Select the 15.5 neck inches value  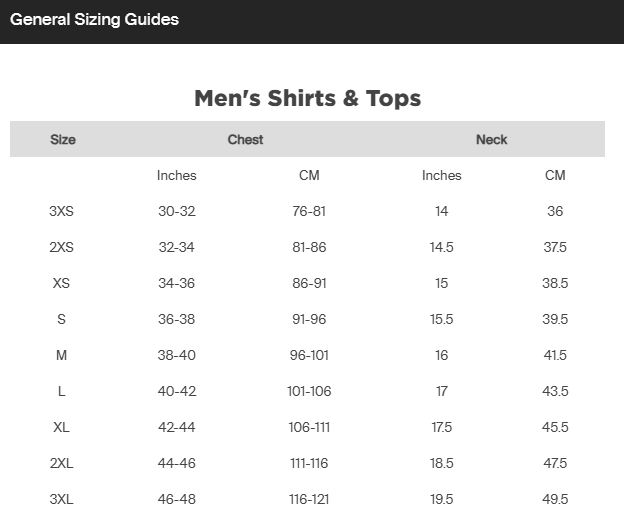(441, 319)
